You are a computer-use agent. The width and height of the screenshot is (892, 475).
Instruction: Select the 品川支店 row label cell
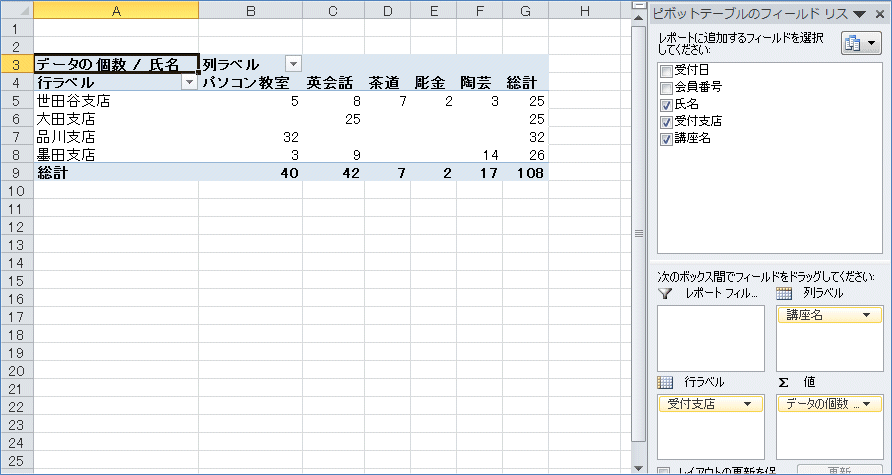(116, 137)
